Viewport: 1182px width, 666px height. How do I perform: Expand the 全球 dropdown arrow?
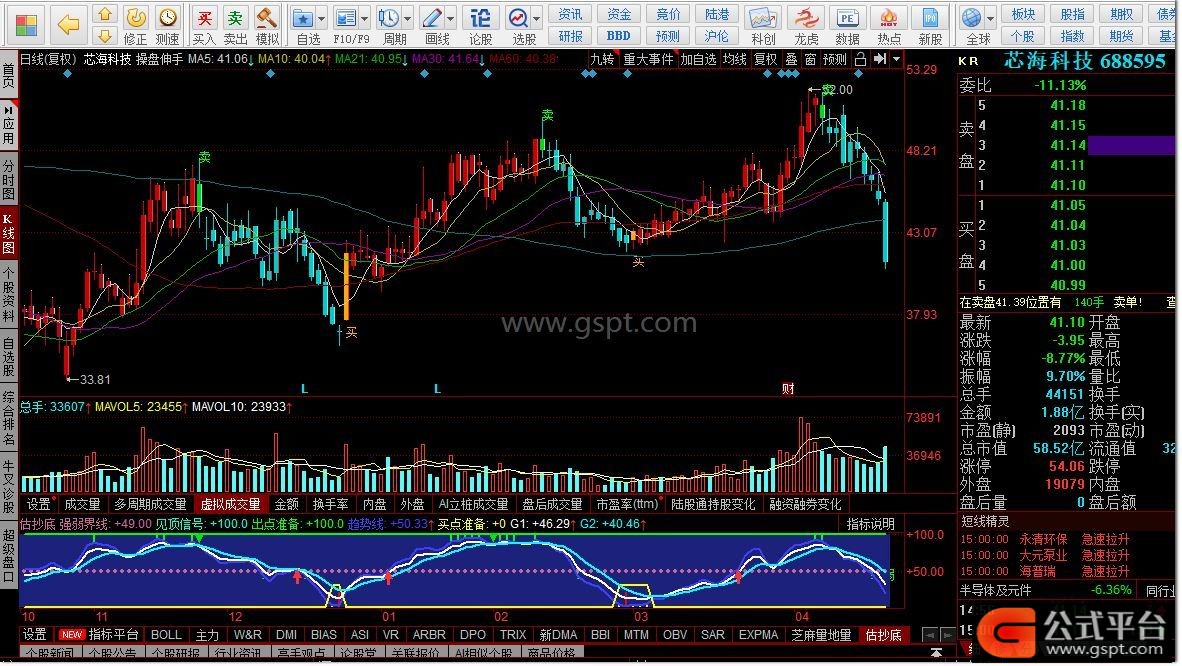[x=991, y=18]
